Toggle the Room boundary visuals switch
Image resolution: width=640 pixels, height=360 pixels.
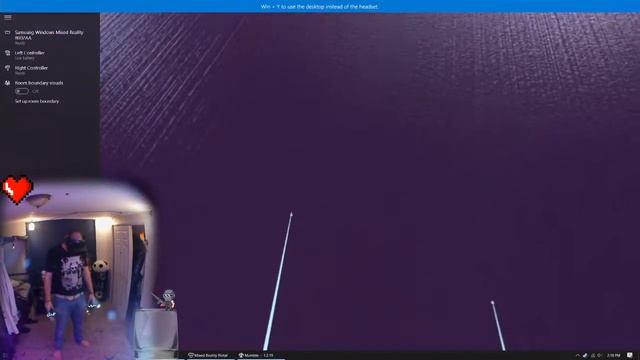click(x=22, y=91)
